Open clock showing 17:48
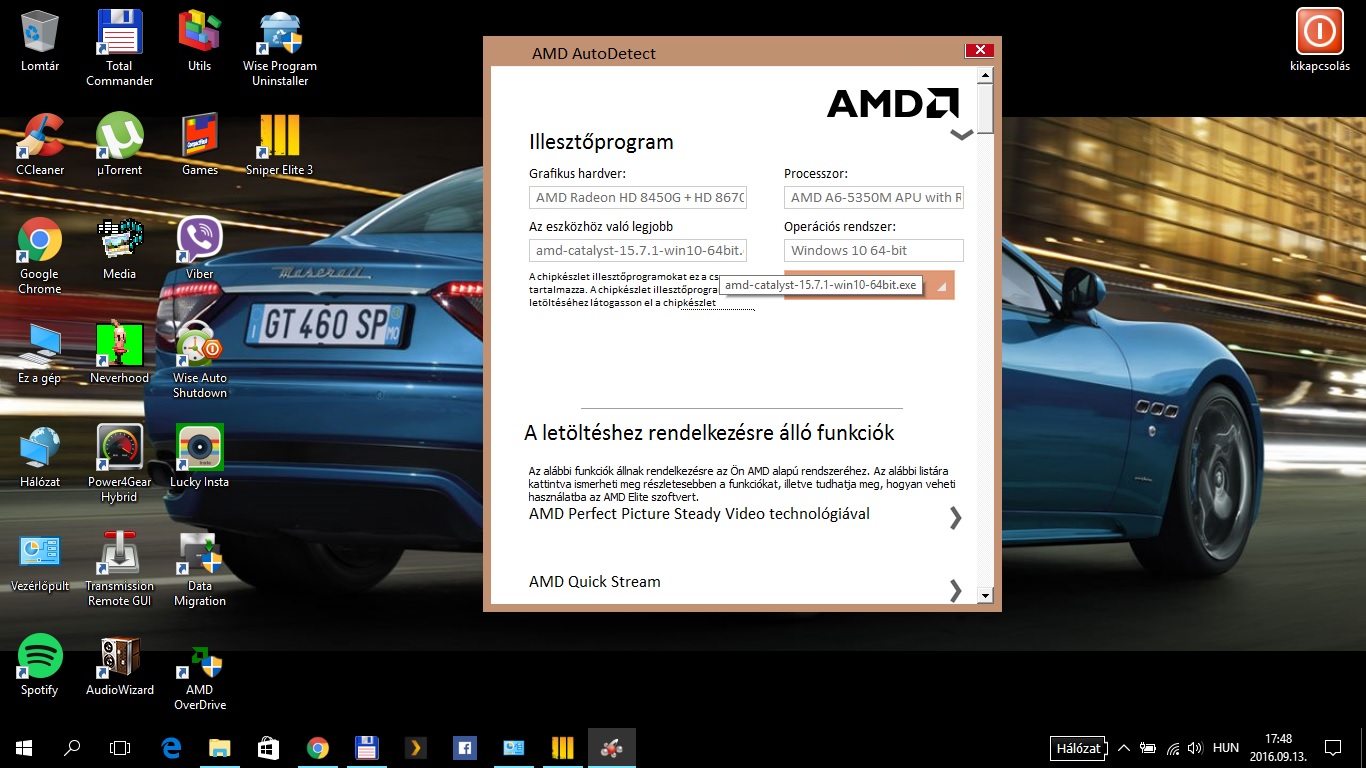The image size is (1366, 768). 1278,747
